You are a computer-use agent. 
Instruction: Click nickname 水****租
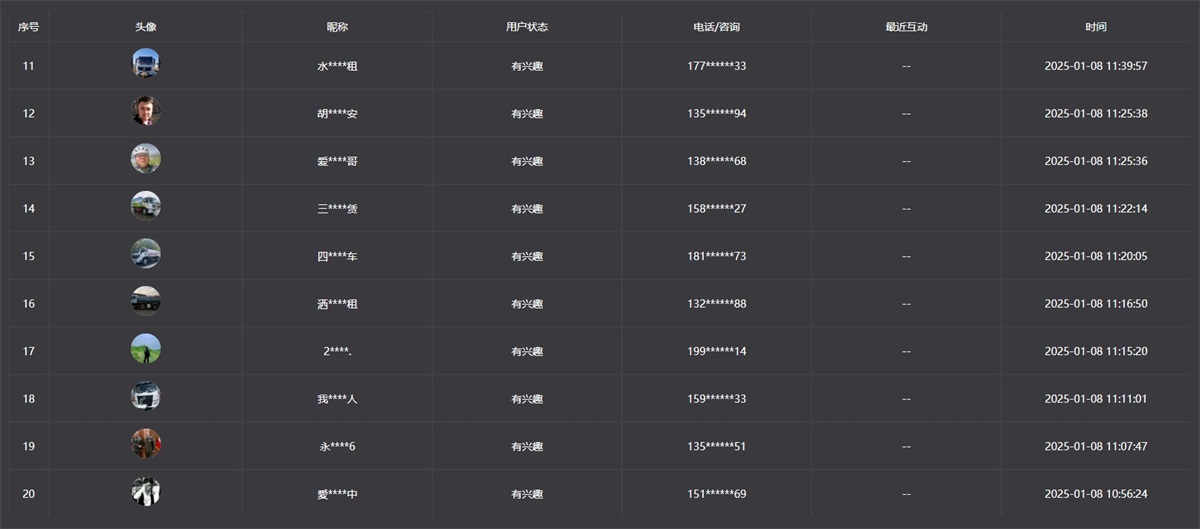coord(337,66)
